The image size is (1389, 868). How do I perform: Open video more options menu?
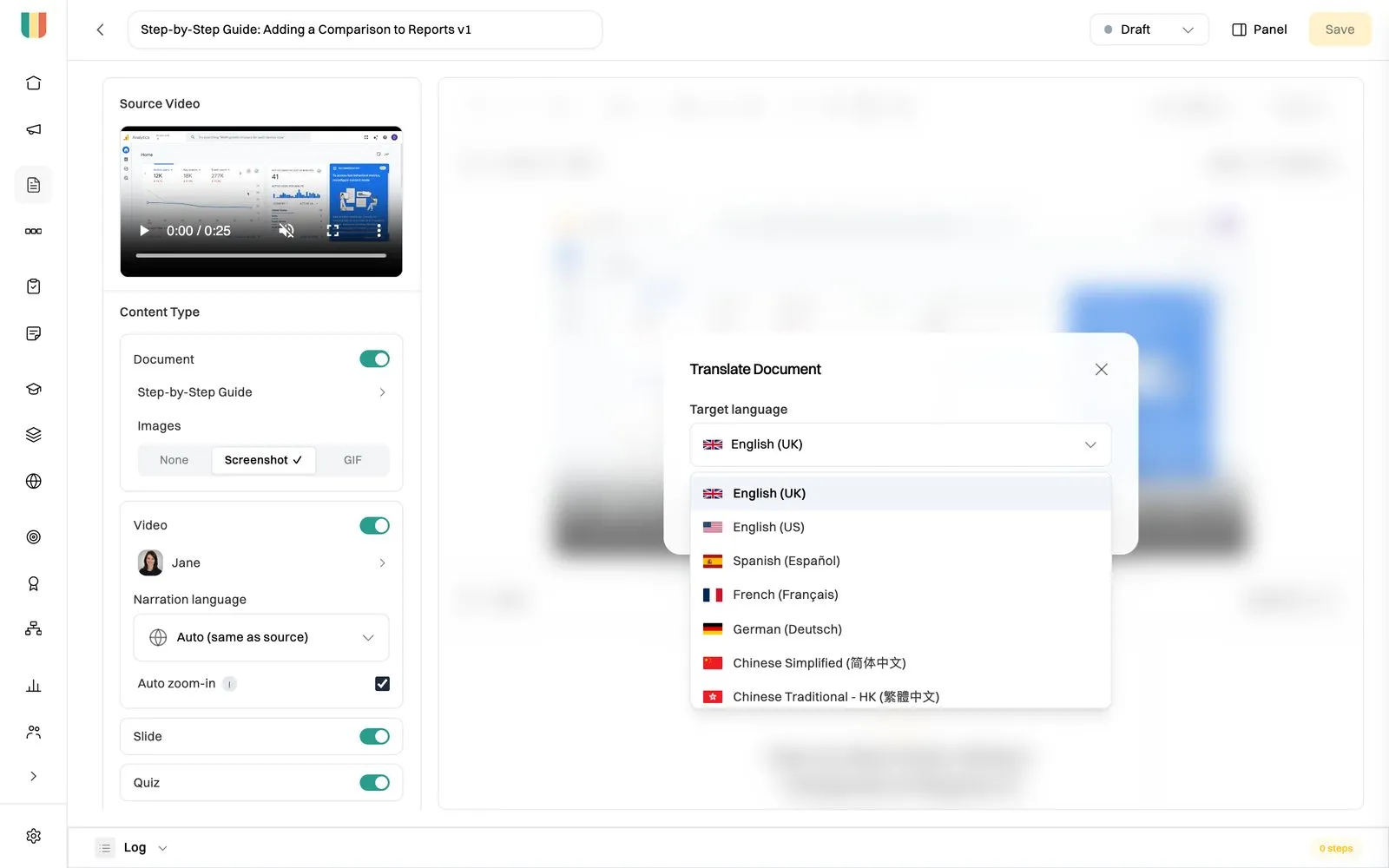click(379, 231)
